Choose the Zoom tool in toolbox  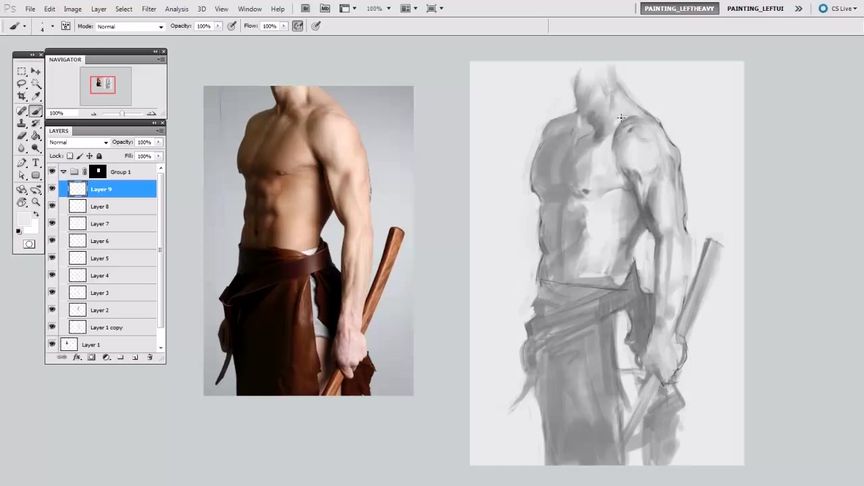35,201
